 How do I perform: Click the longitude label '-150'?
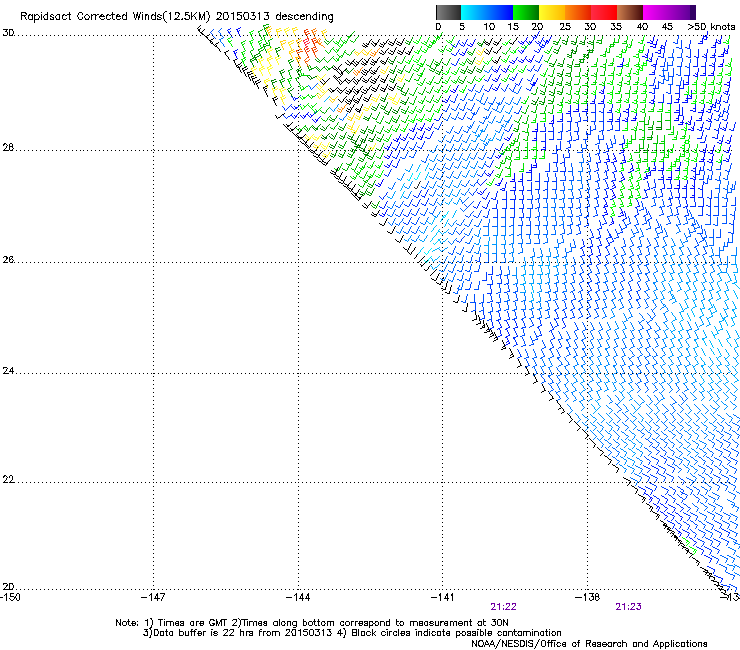(x=10, y=597)
